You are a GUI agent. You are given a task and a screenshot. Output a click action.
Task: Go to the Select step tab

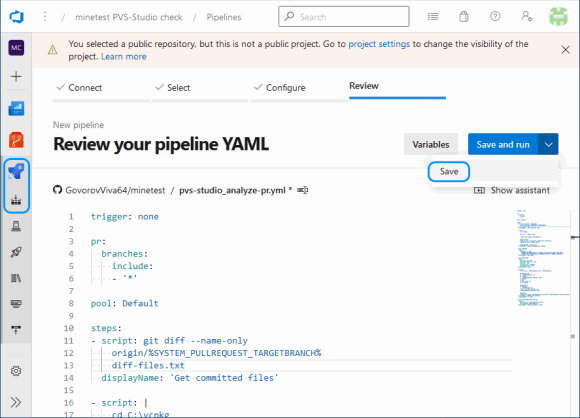200,88
